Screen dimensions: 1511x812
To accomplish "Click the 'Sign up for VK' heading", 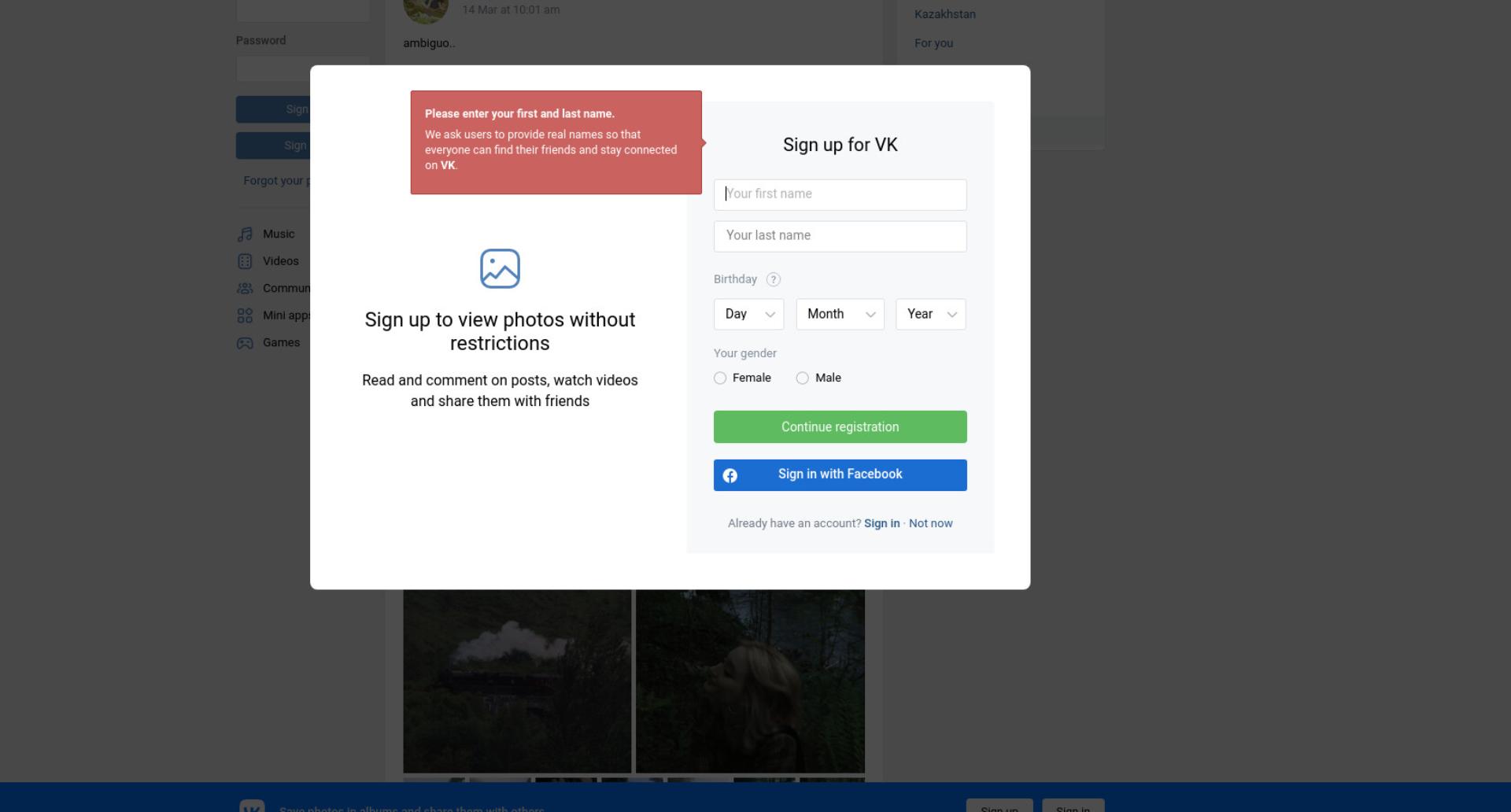I will [x=840, y=145].
